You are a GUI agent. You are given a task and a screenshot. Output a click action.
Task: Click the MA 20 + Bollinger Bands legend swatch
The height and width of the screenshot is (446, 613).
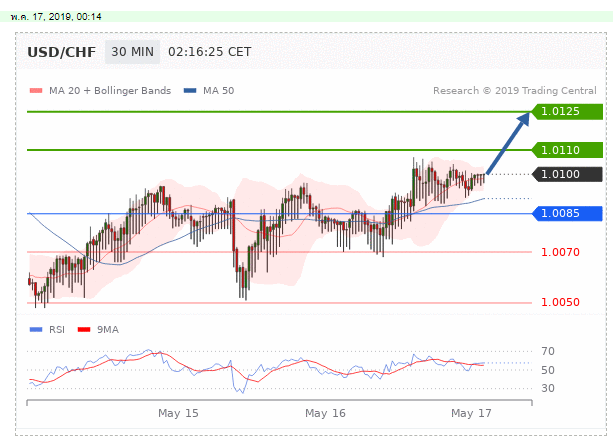coord(36,91)
